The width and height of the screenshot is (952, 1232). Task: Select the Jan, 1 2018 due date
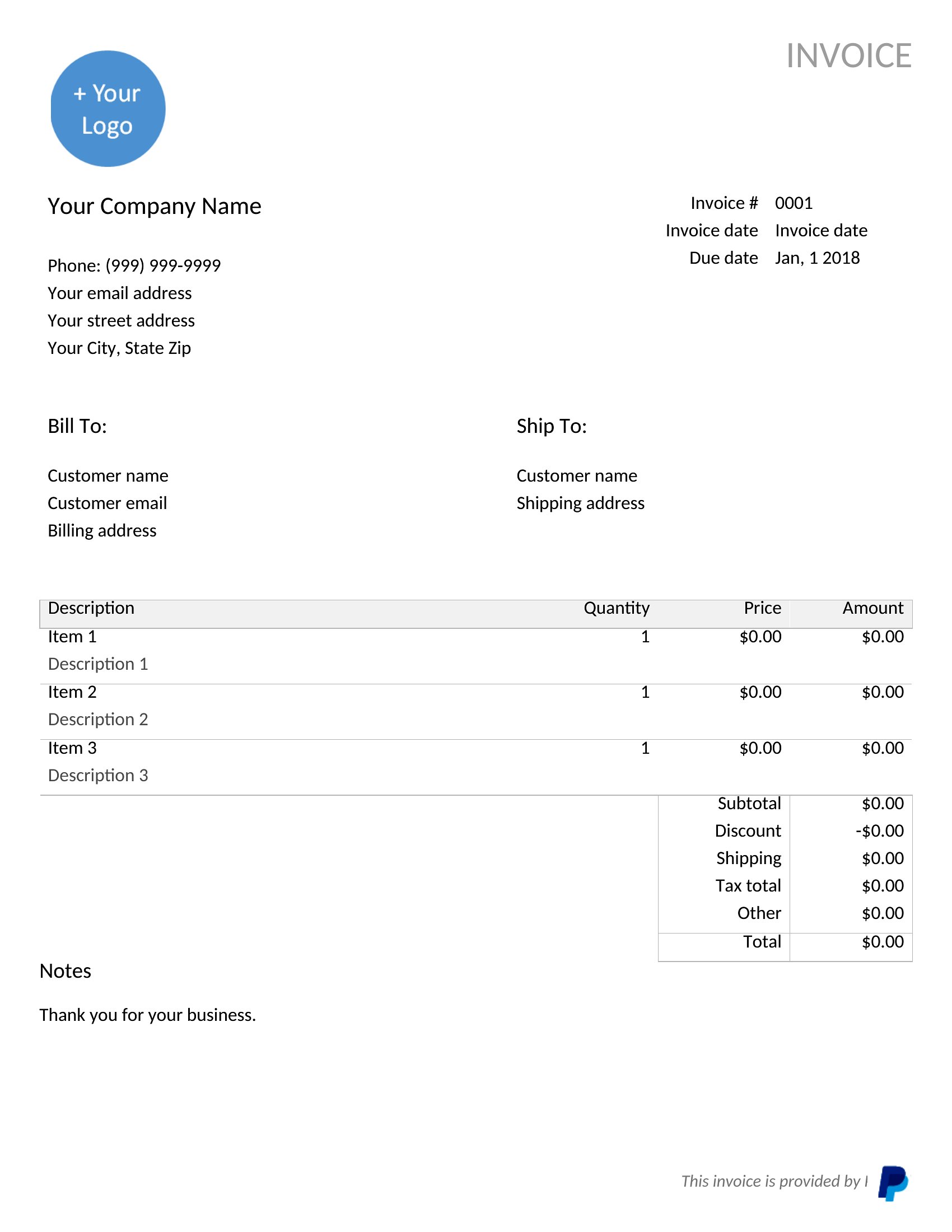pyautogui.click(x=816, y=258)
